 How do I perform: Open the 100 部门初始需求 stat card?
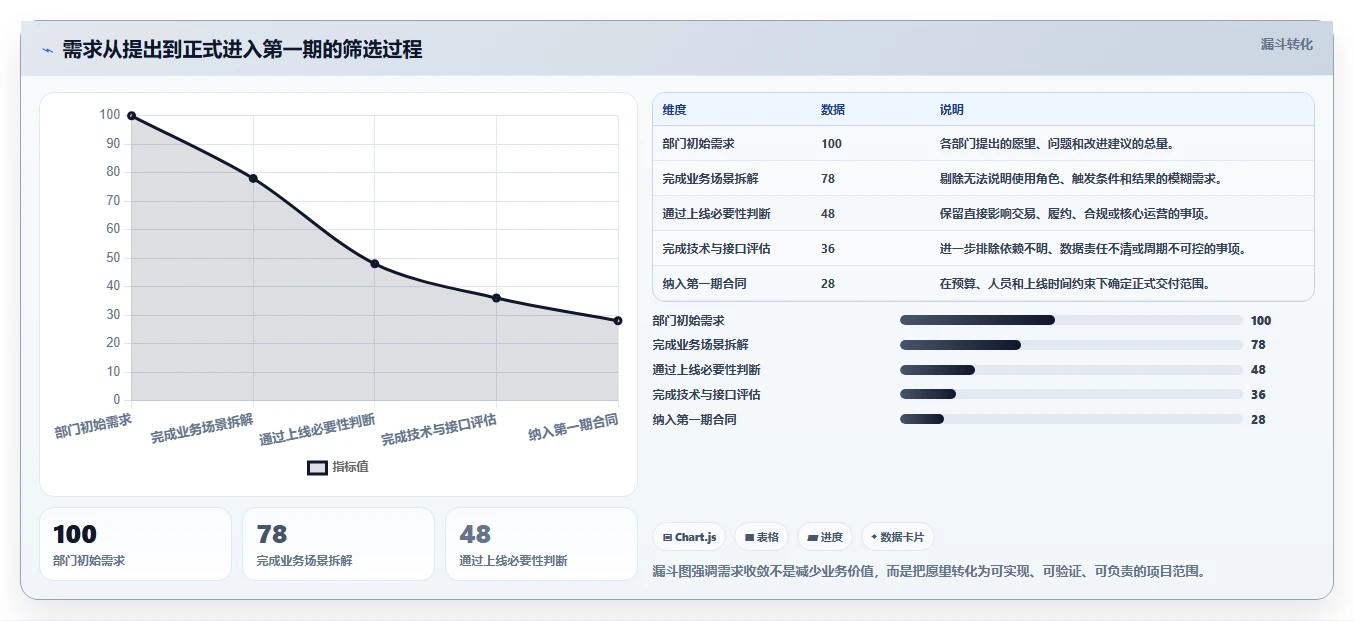(x=135, y=544)
